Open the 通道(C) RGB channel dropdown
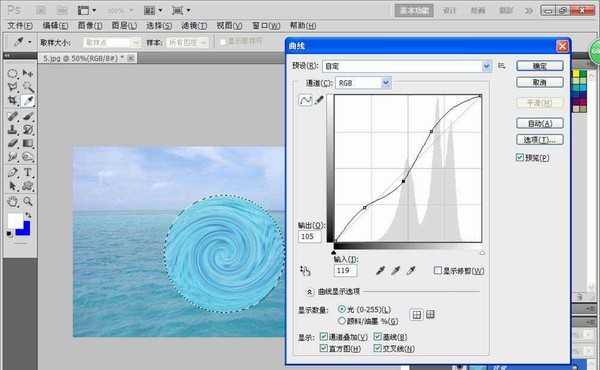This screenshot has width=600, height=370. coord(363,83)
